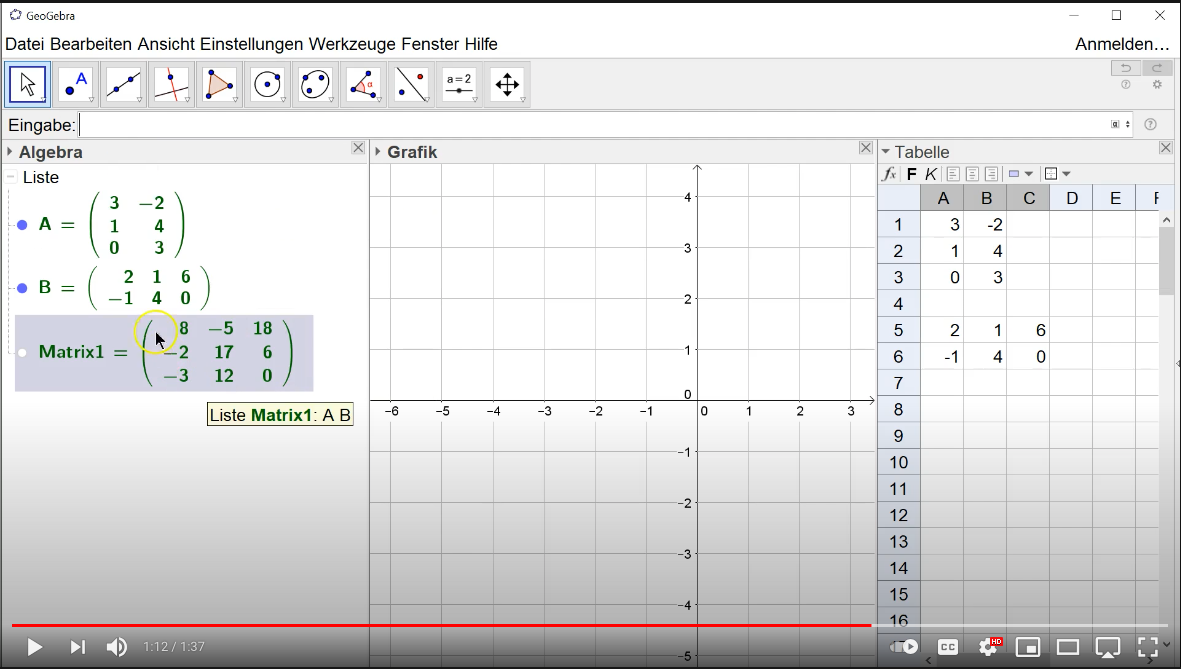Screen dimensions: 1181x669
Task: Open the cell background color swatch
Action: pyautogui.click(x=1013, y=173)
